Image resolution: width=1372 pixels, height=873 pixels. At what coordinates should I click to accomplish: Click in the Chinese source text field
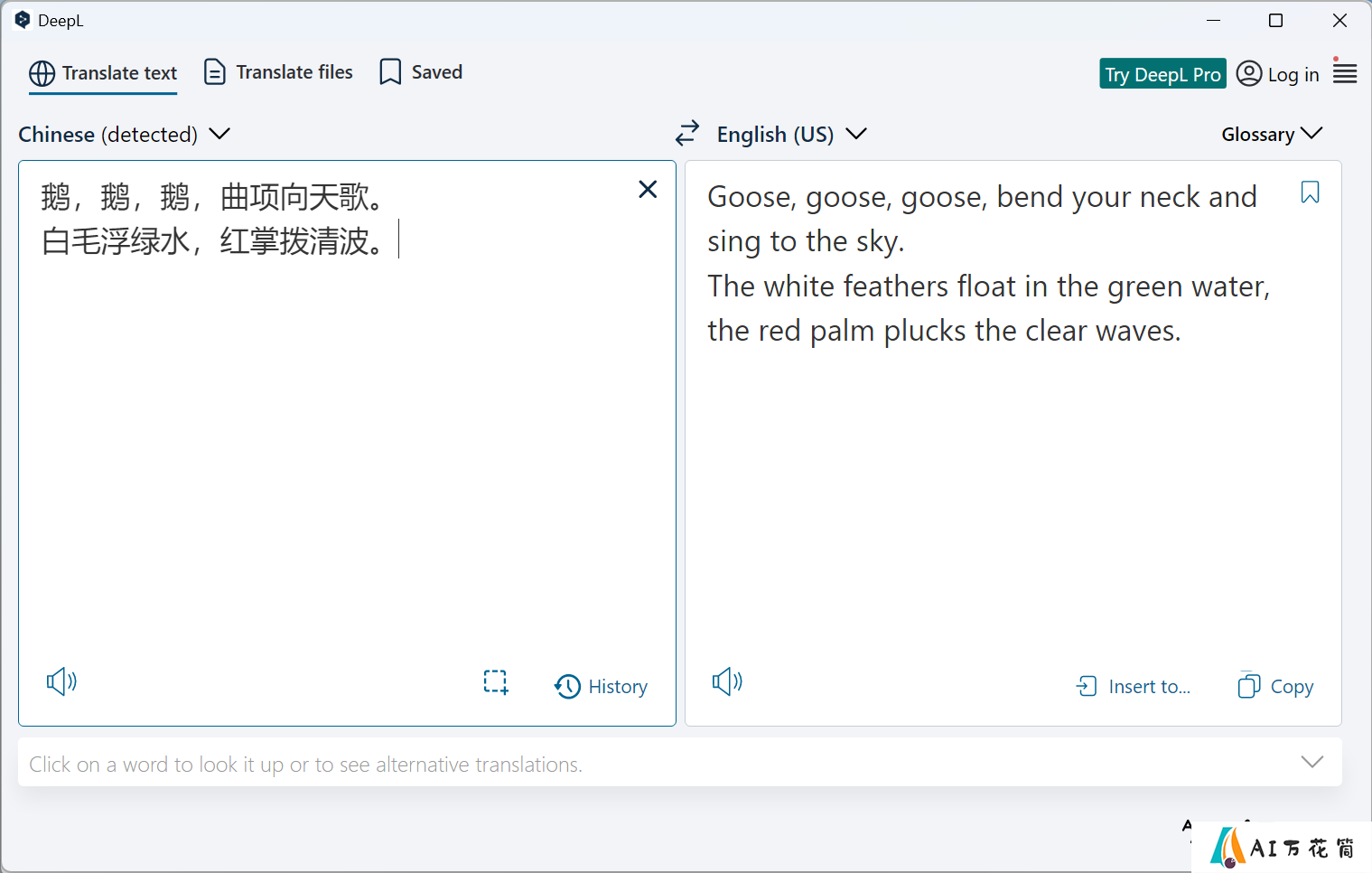(x=347, y=443)
